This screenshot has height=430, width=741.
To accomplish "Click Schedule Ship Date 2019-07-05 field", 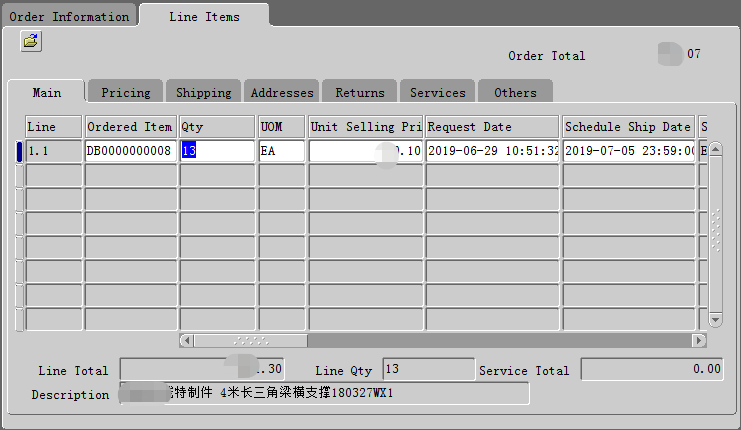I will click(x=629, y=151).
